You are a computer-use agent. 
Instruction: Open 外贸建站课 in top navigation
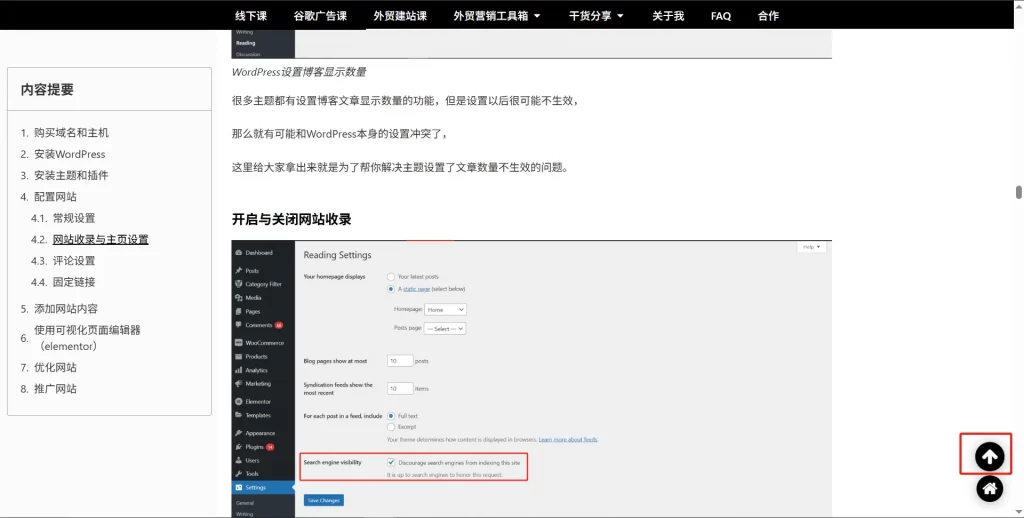(x=400, y=16)
